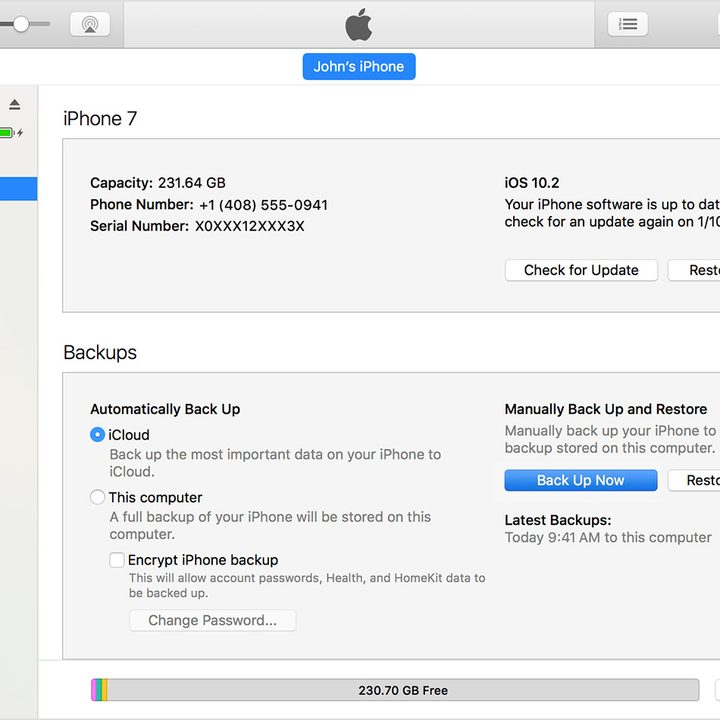Click the Backups section heading
This screenshot has height=720, width=720.
coord(100,352)
